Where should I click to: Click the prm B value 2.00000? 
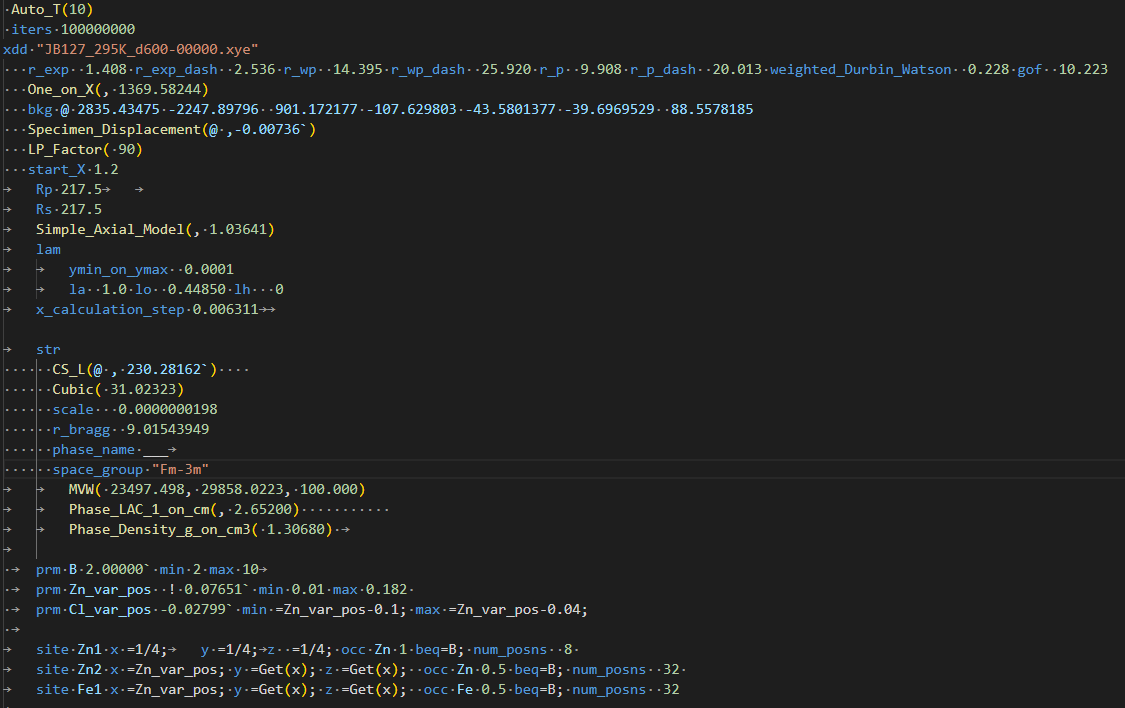pyautogui.click(x=115, y=570)
